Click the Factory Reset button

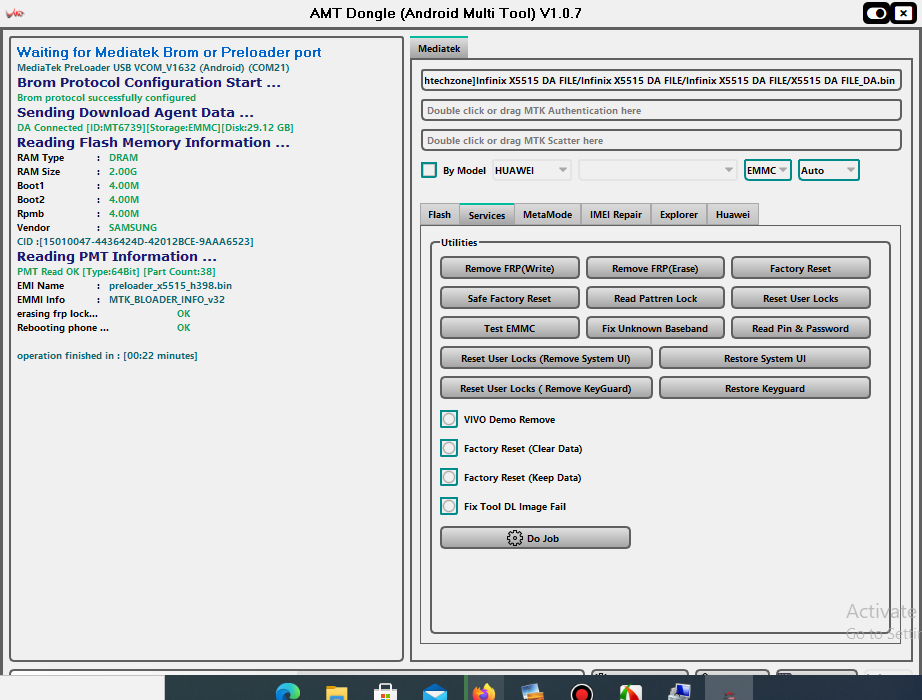tap(800, 268)
